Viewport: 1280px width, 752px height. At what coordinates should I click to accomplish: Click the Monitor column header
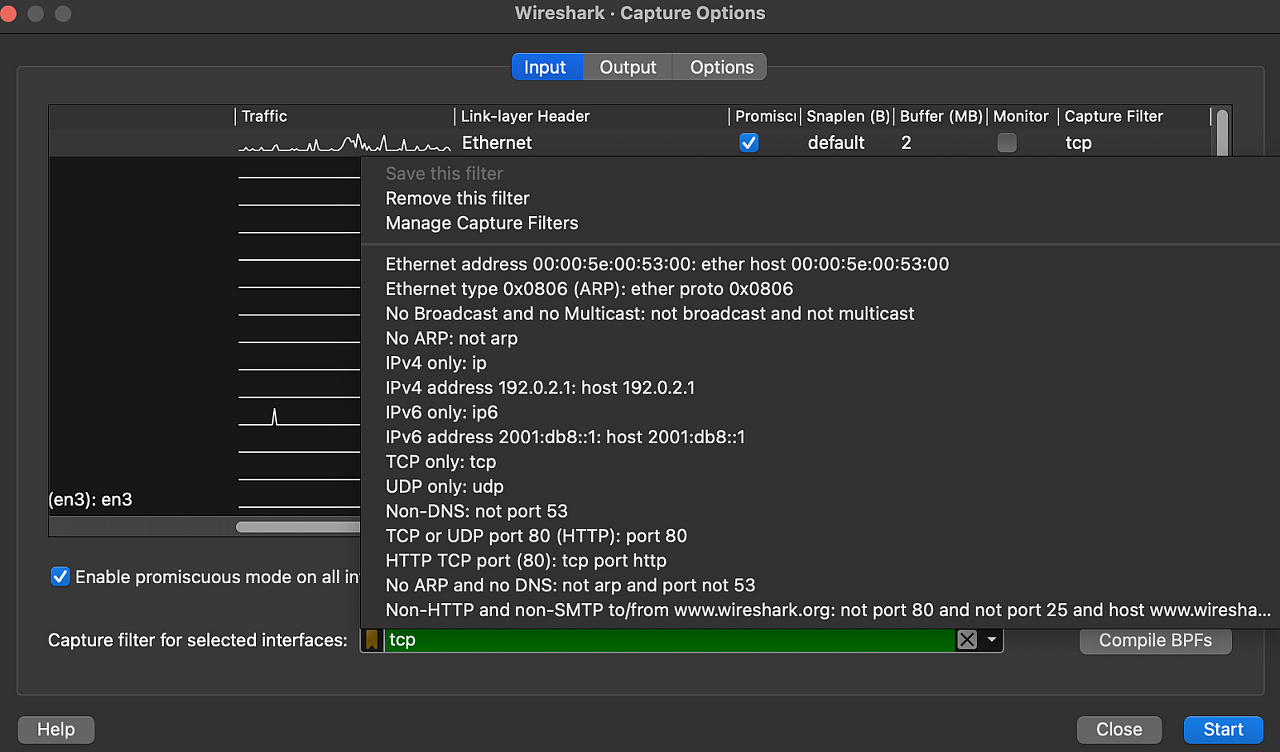pos(1021,116)
